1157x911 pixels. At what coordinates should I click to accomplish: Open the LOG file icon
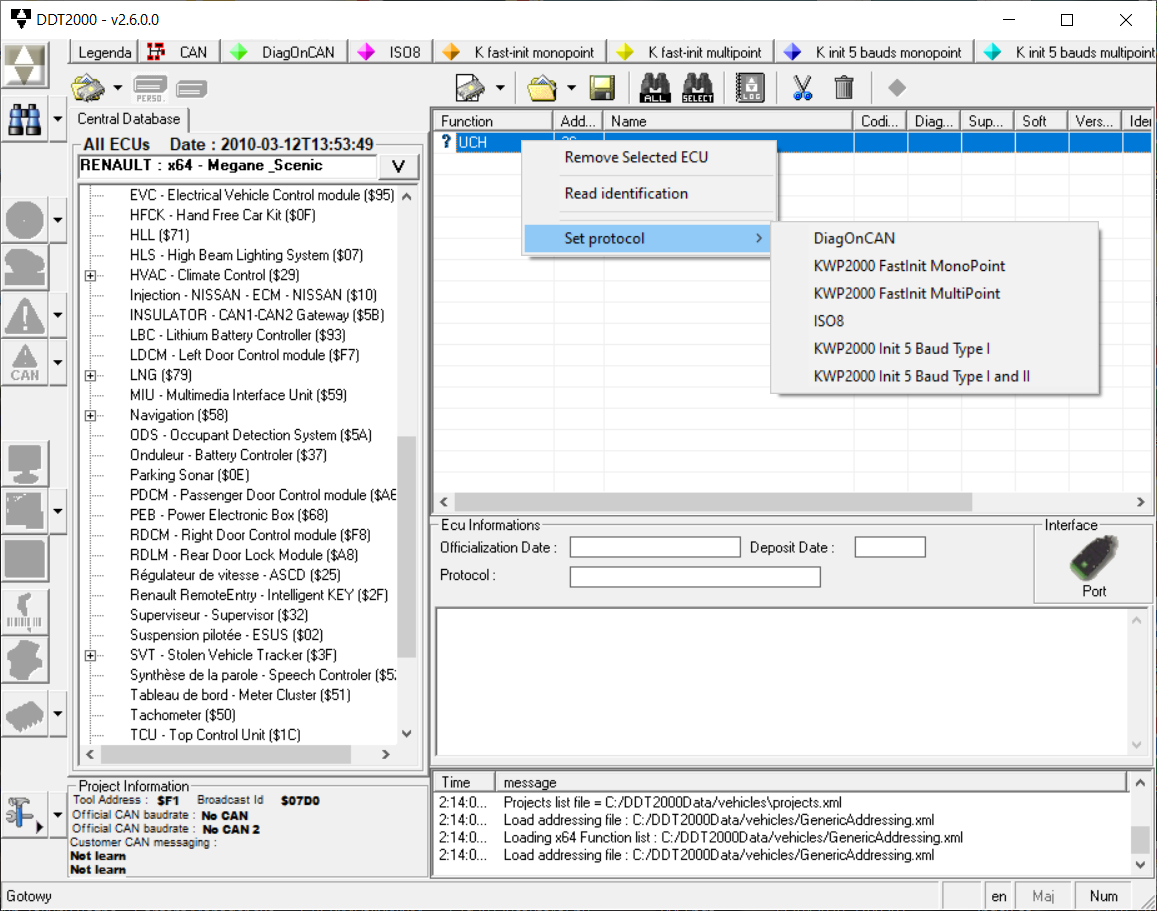click(x=751, y=88)
